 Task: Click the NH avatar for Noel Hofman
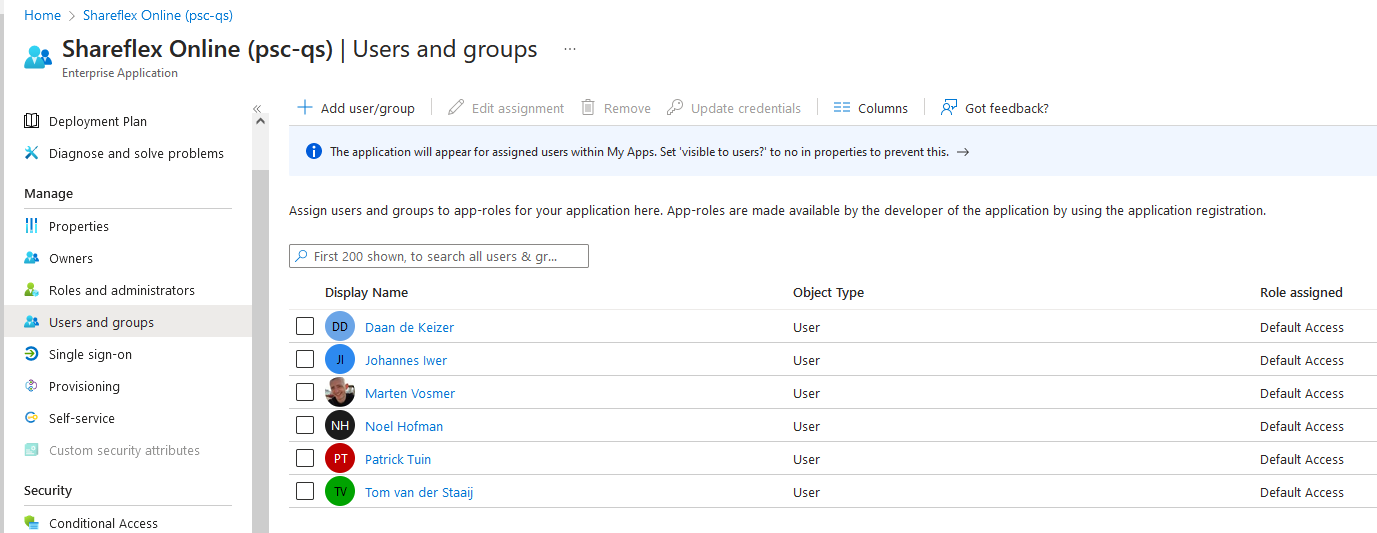point(340,426)
